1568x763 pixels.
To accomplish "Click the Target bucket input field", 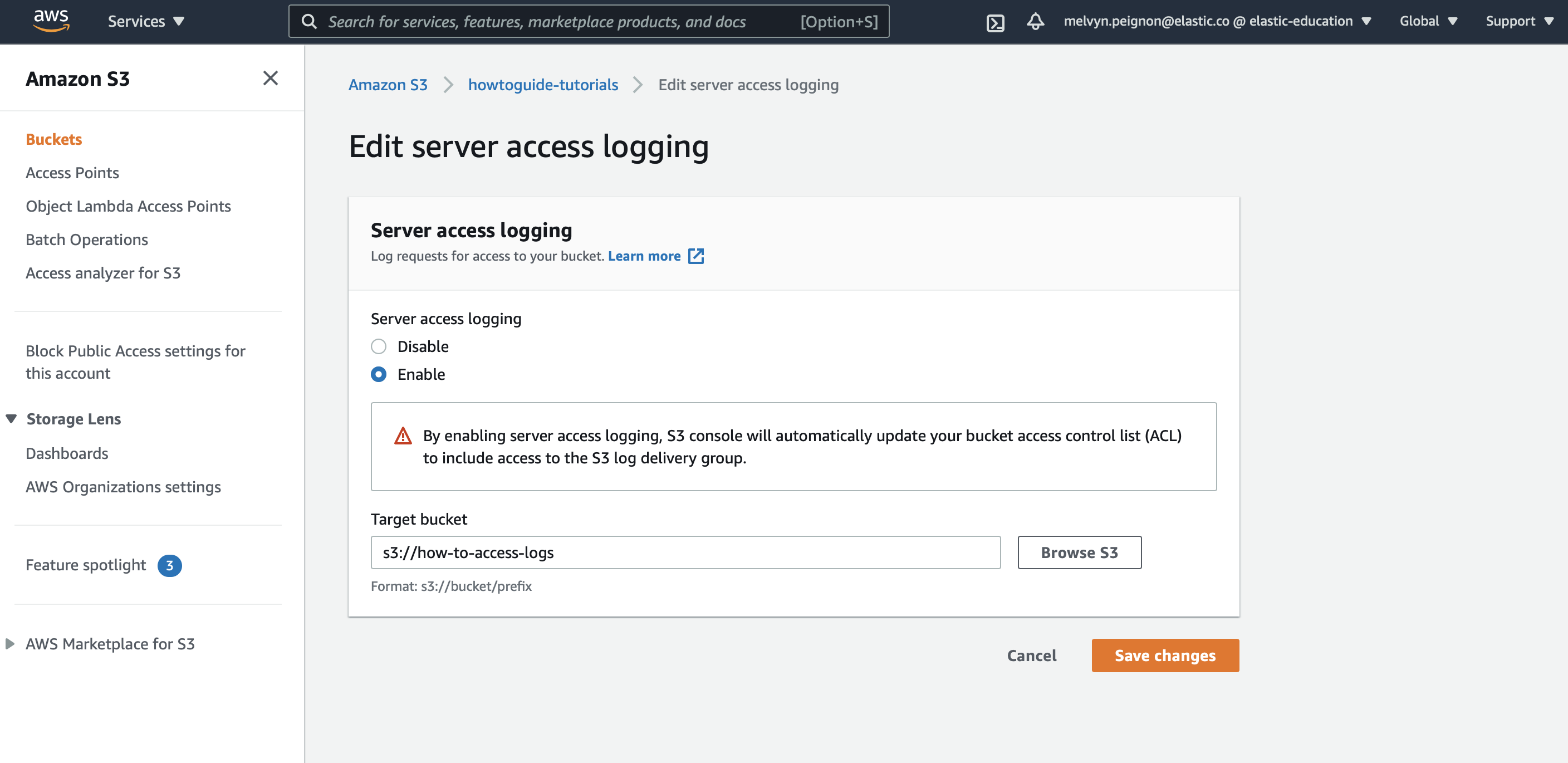I will 686,552.
